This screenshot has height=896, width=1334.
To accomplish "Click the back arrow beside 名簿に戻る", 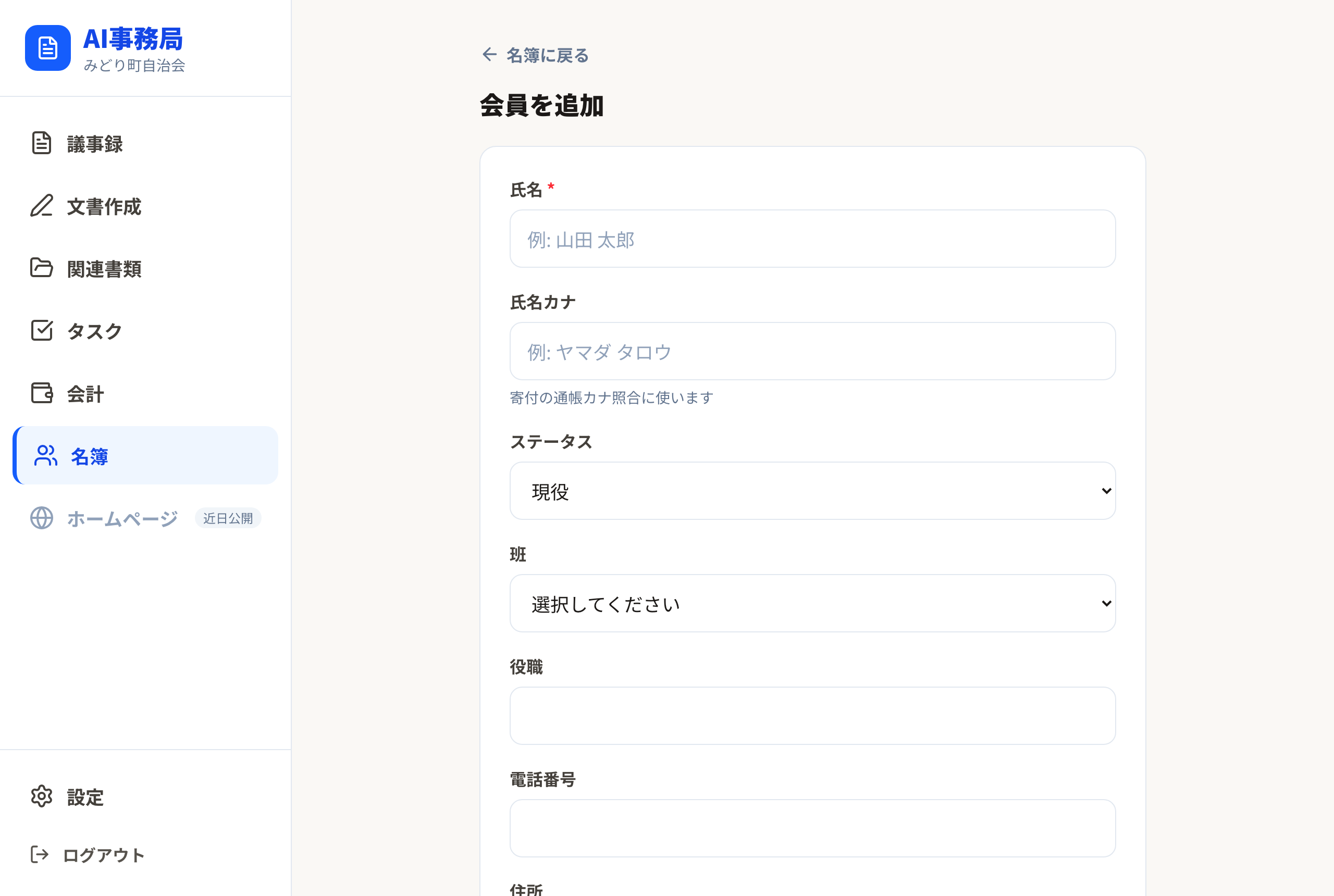I will (489, 54).
